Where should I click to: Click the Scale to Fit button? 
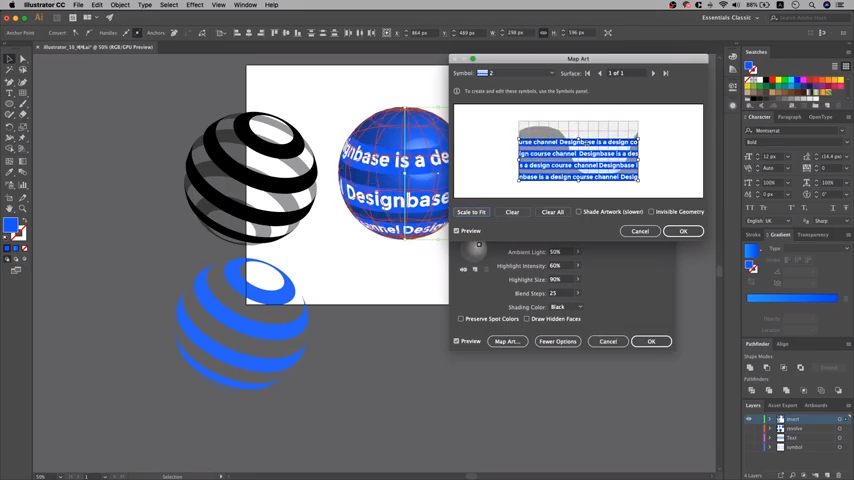472,212
